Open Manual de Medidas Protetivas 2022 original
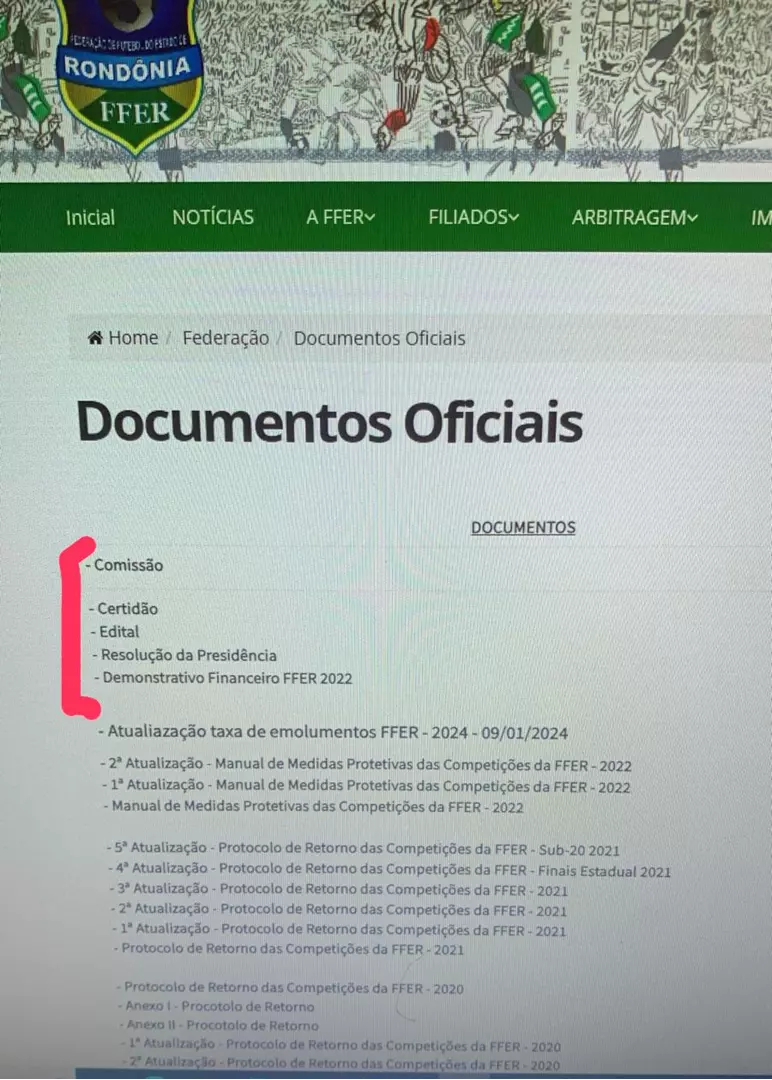The width and height of the screenshot is (772, 1080). 317,806
